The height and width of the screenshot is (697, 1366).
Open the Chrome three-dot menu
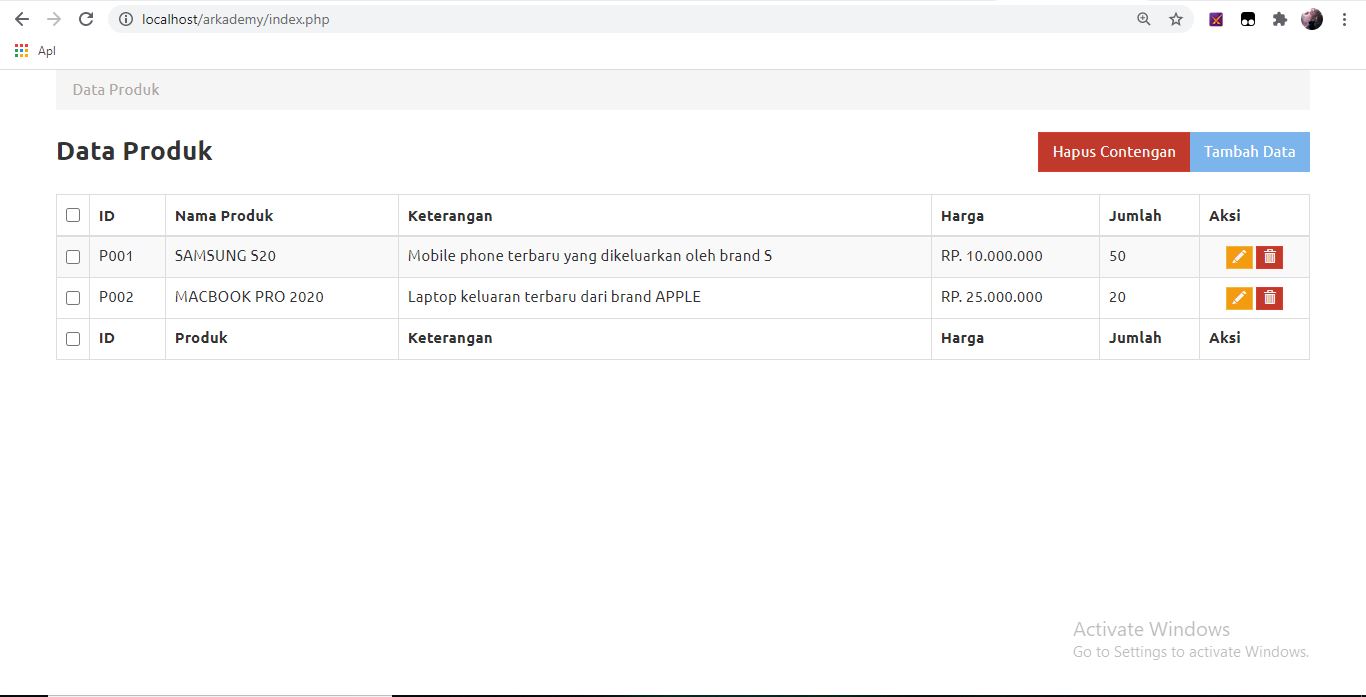(x=1344, y=18)
